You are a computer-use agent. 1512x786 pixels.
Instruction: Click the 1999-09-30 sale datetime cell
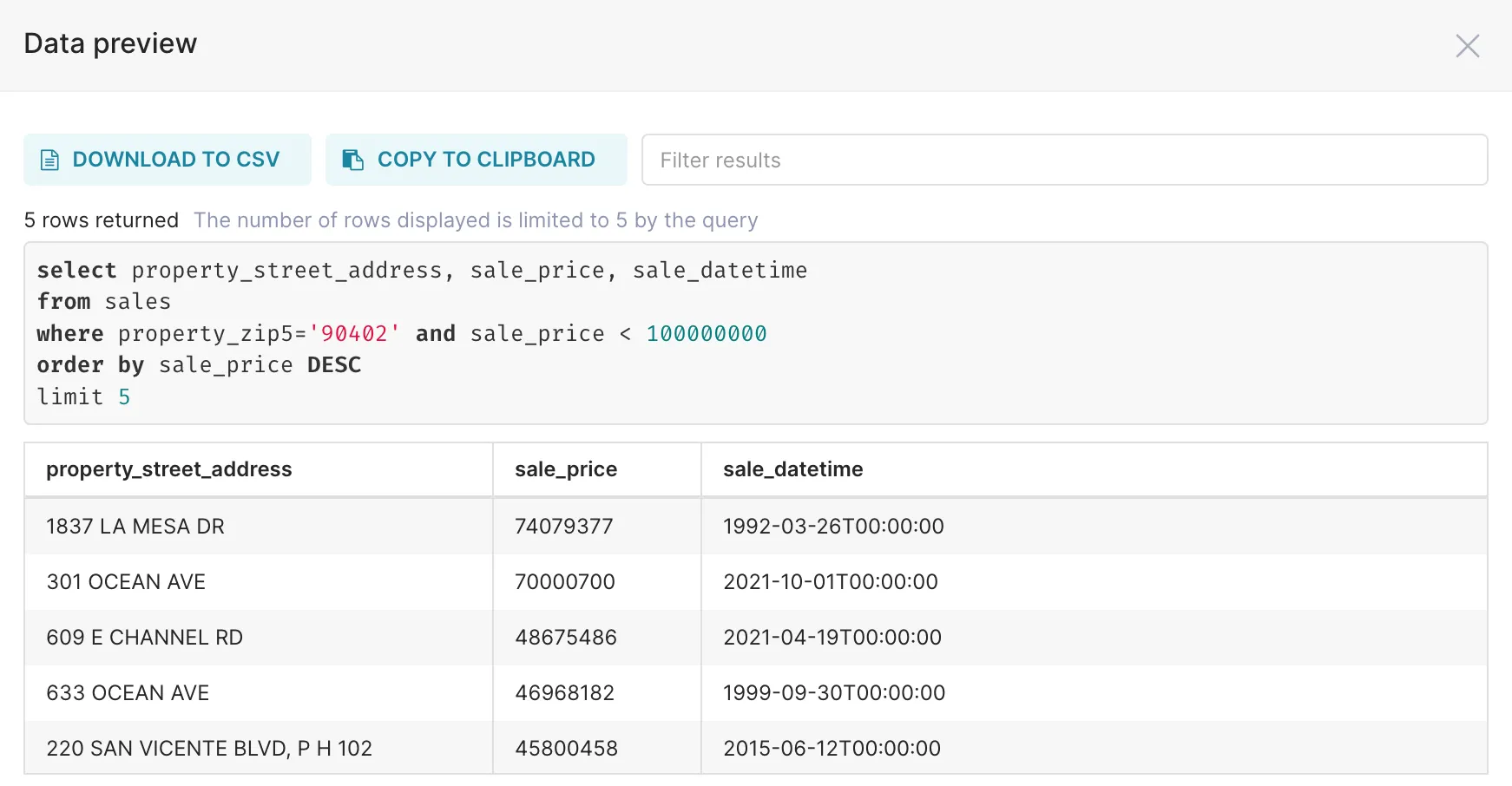(834, 693)
